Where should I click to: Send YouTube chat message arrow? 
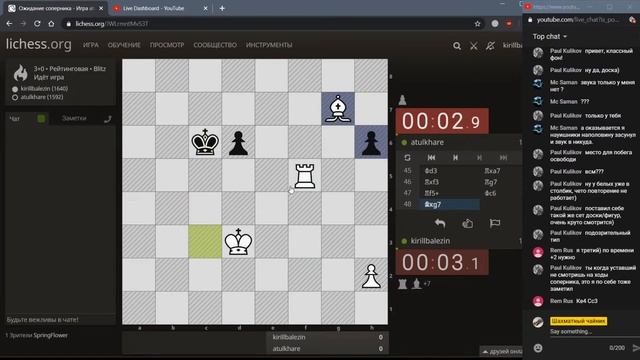[x=636, y=348]
